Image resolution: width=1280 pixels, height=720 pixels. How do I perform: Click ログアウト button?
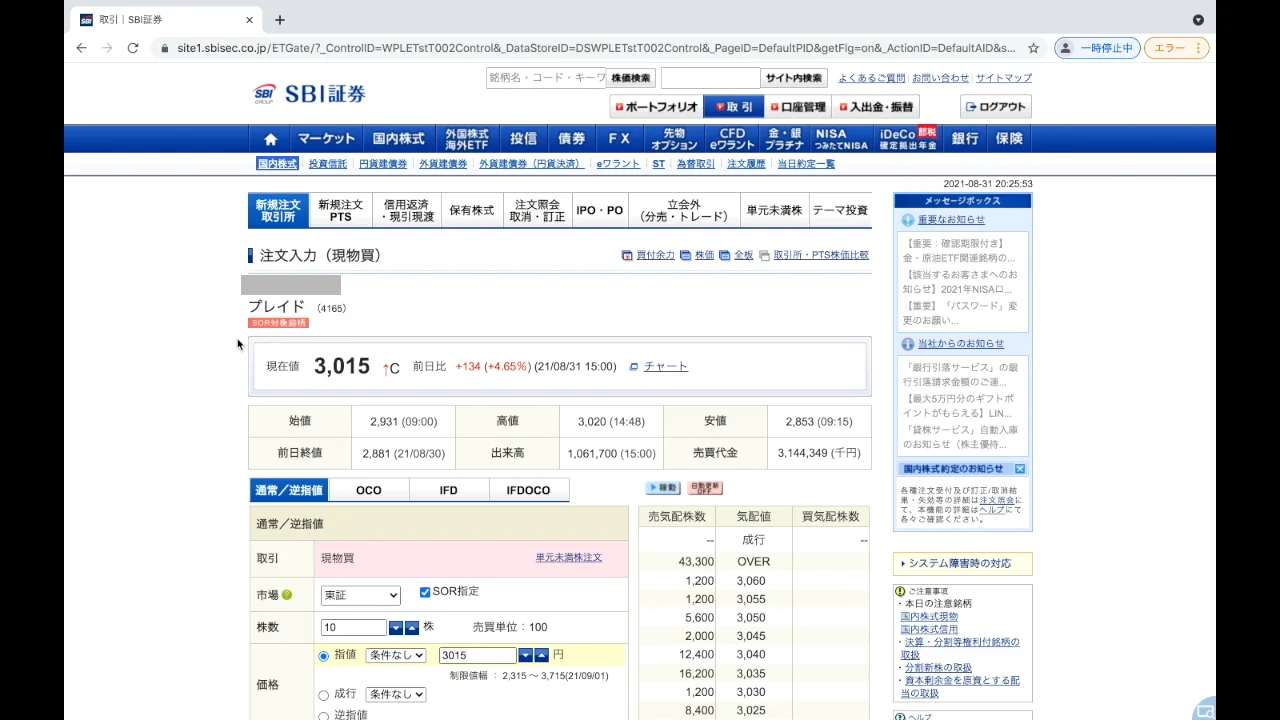click(996, 107)
